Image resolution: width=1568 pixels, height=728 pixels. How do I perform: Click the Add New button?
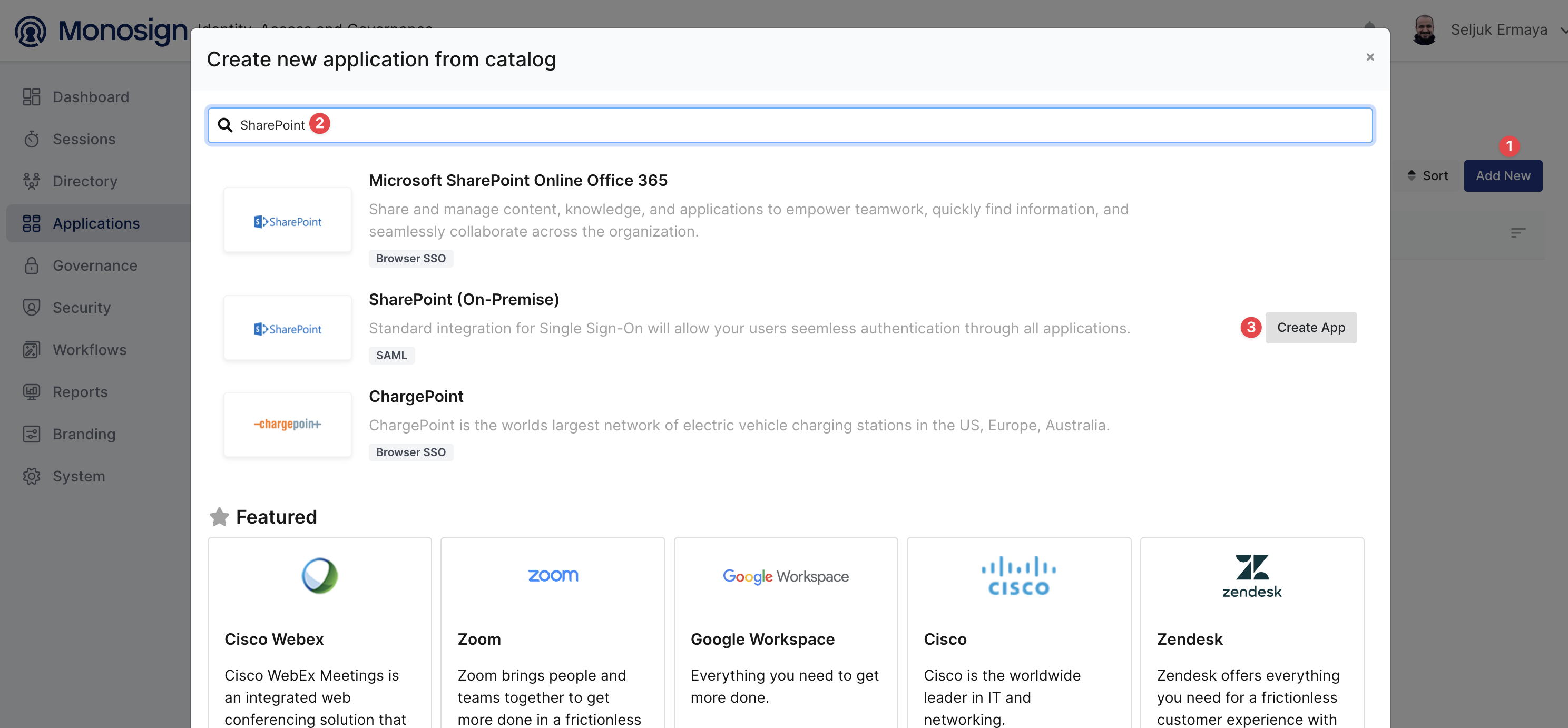(1503, 175)
